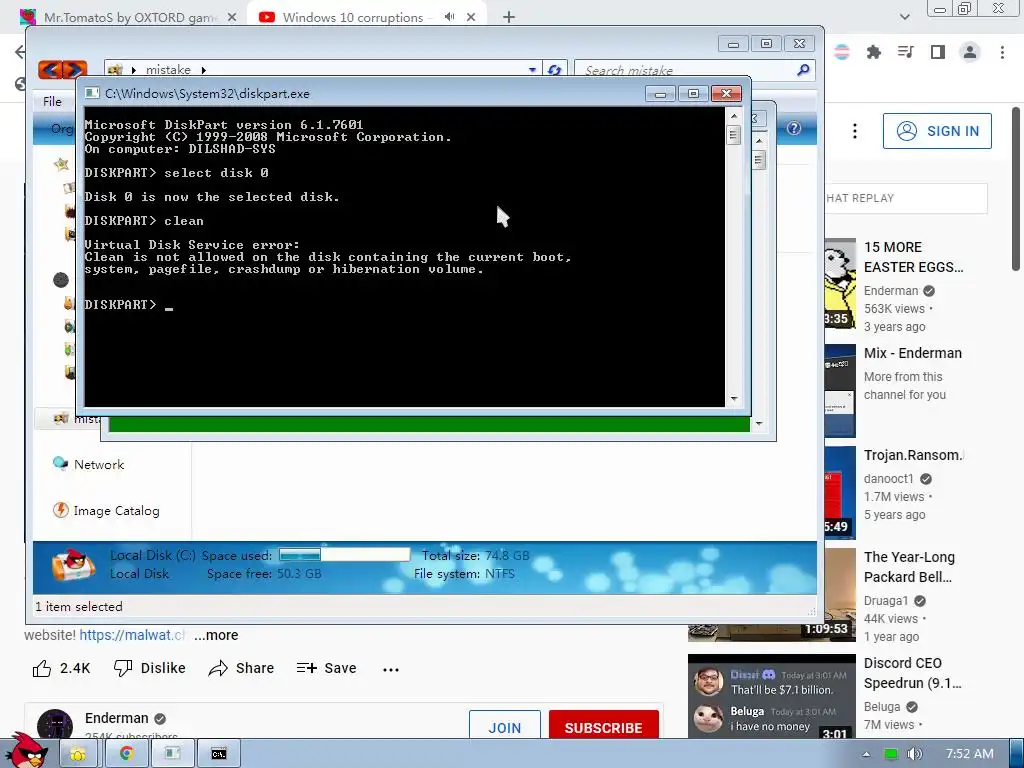The width and height of the screenshot is (1024, 768).
Task: Show hidden tray icons arrow
Action: [x=866, y=754]
